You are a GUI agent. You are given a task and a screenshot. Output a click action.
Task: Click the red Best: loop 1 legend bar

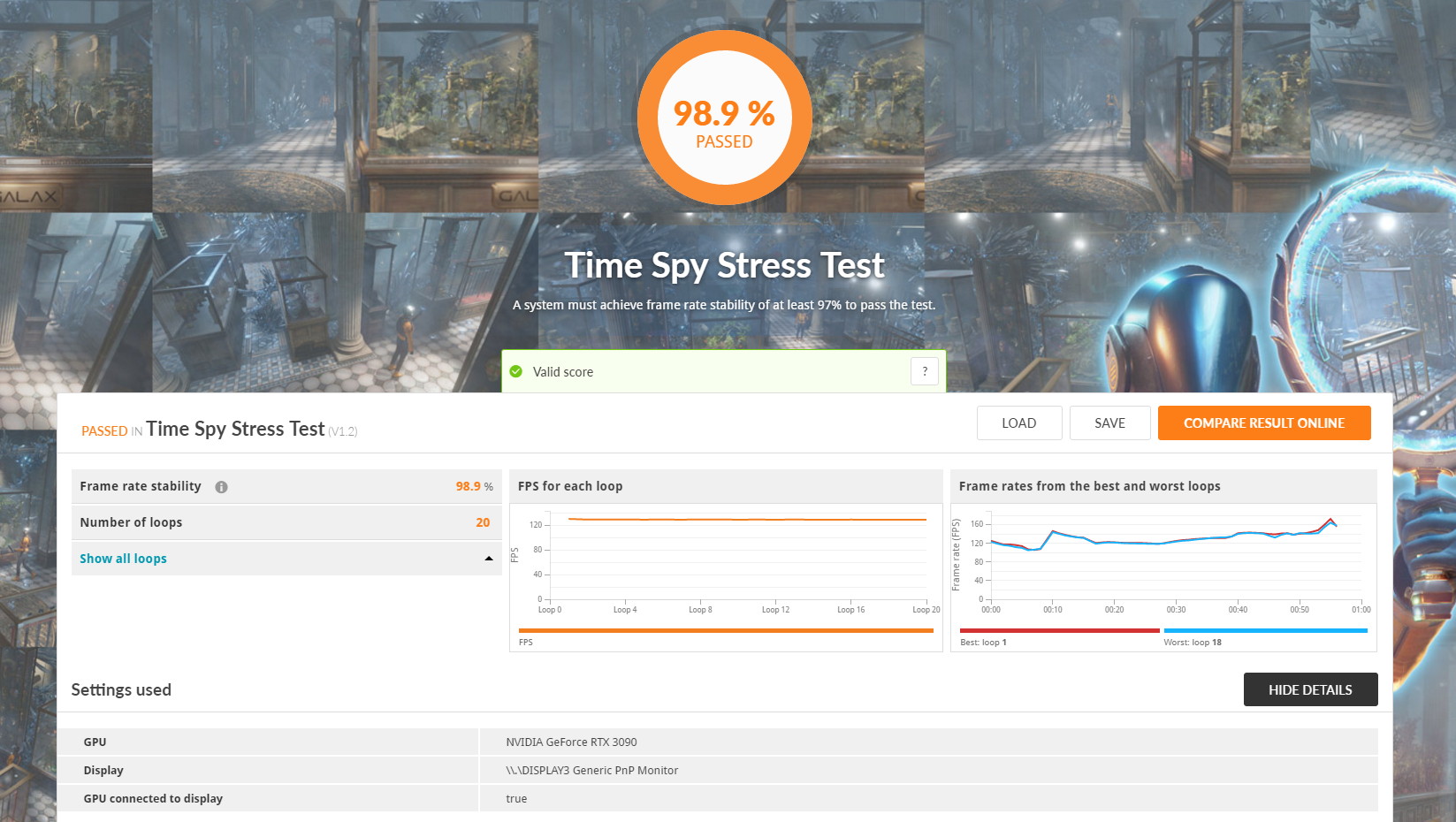(1060, 631)
